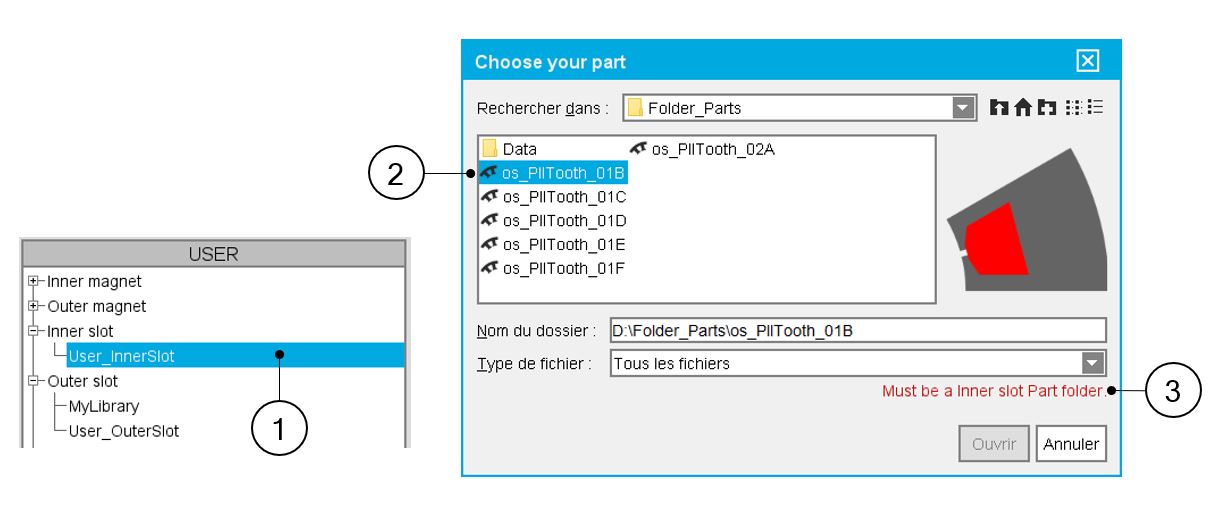Image resolution: width=1218 pixels, height=517 pixels.
Task: Go up one folder level
Action: click(998, 107)
